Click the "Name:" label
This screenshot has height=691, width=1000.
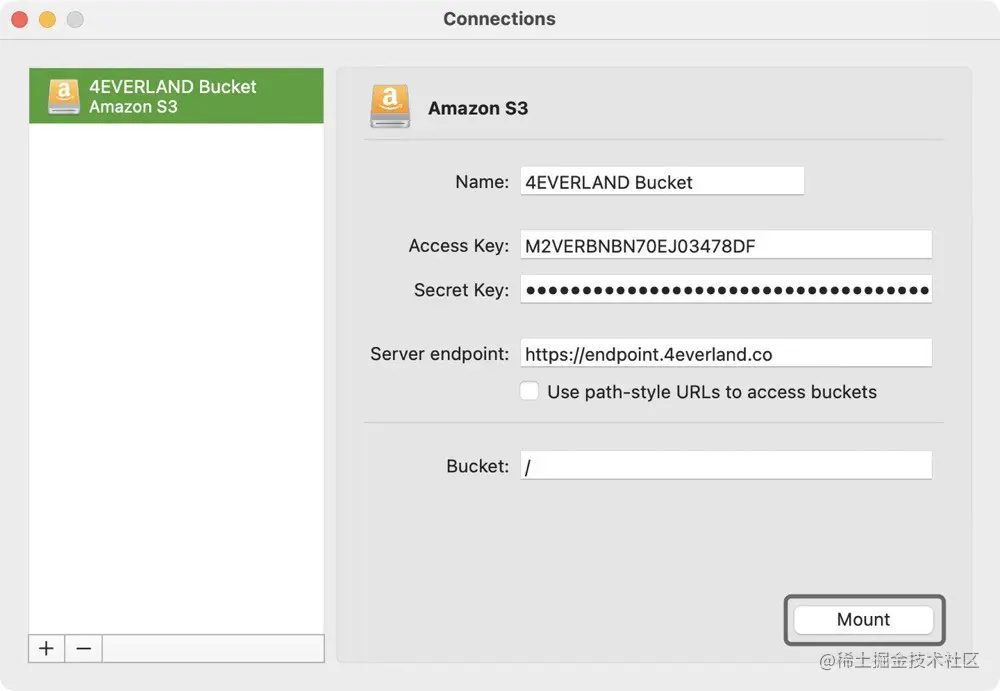coord(482,182)
